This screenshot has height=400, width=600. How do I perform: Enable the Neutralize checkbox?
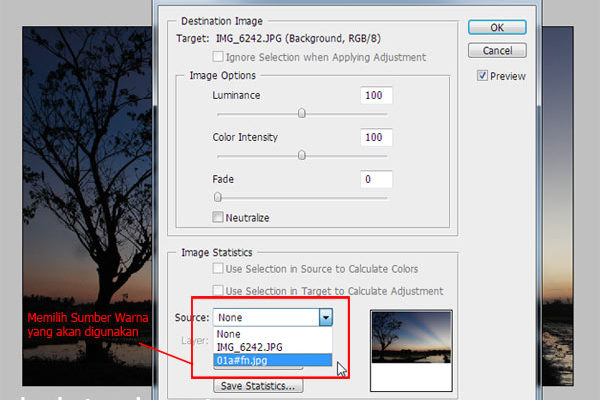218,217
